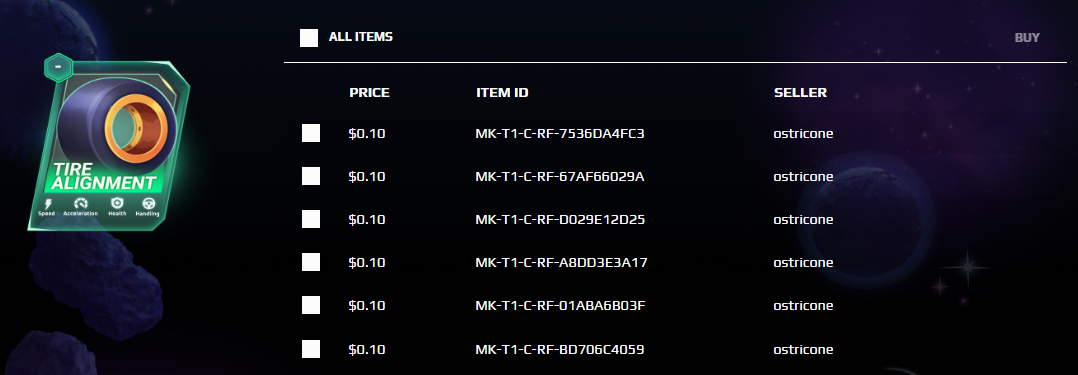Click the Acceleration gauge icon on card
This screenshot has height=375, width=1078.
pyautogui.click(x=81, y=204)
